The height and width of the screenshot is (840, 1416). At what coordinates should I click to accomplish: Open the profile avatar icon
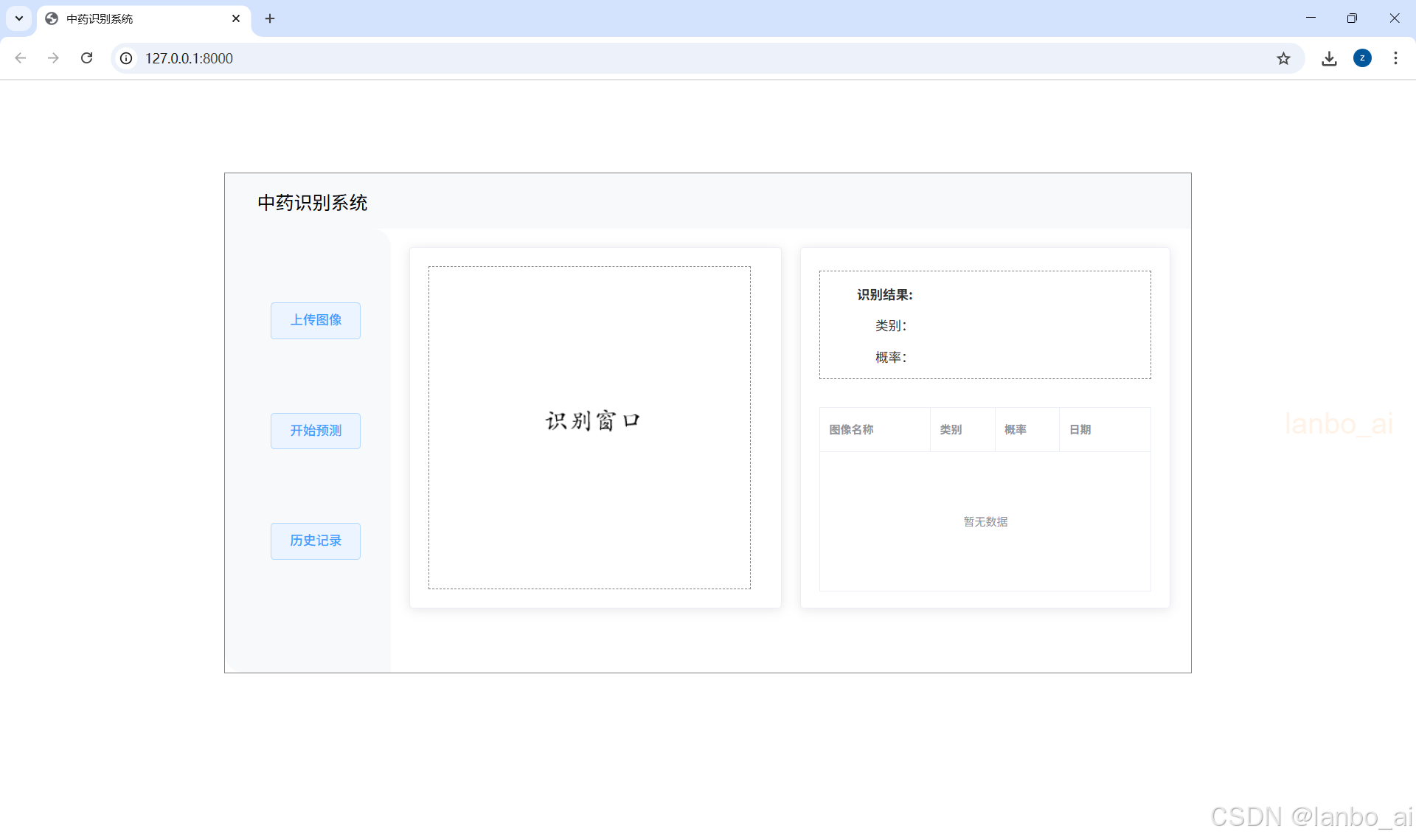pos(1362,58)
